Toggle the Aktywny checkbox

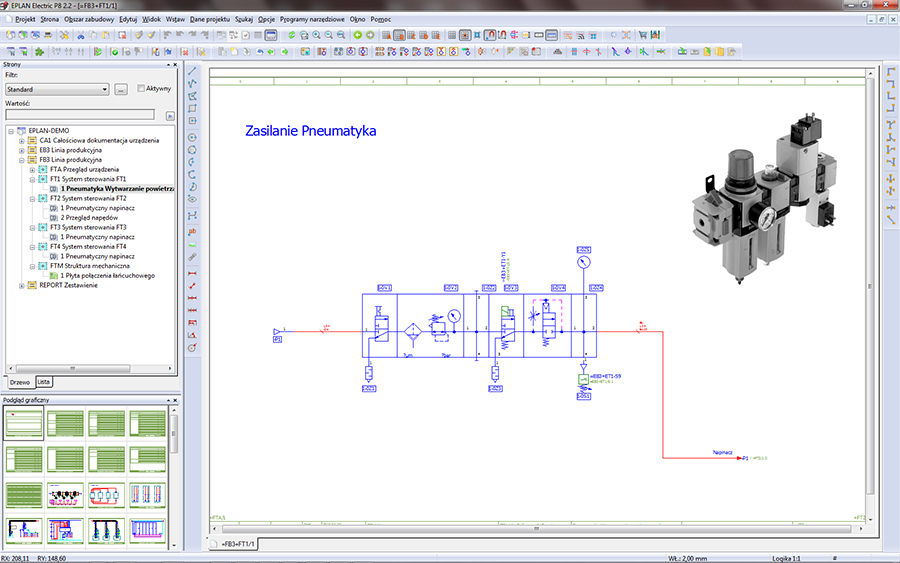click(x=141, y=88)
